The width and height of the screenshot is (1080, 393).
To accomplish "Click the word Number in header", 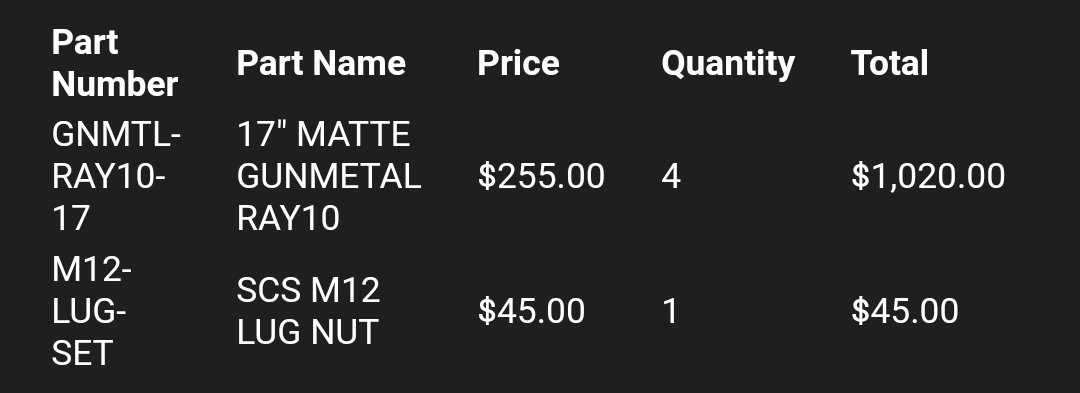I will (114, 85).
